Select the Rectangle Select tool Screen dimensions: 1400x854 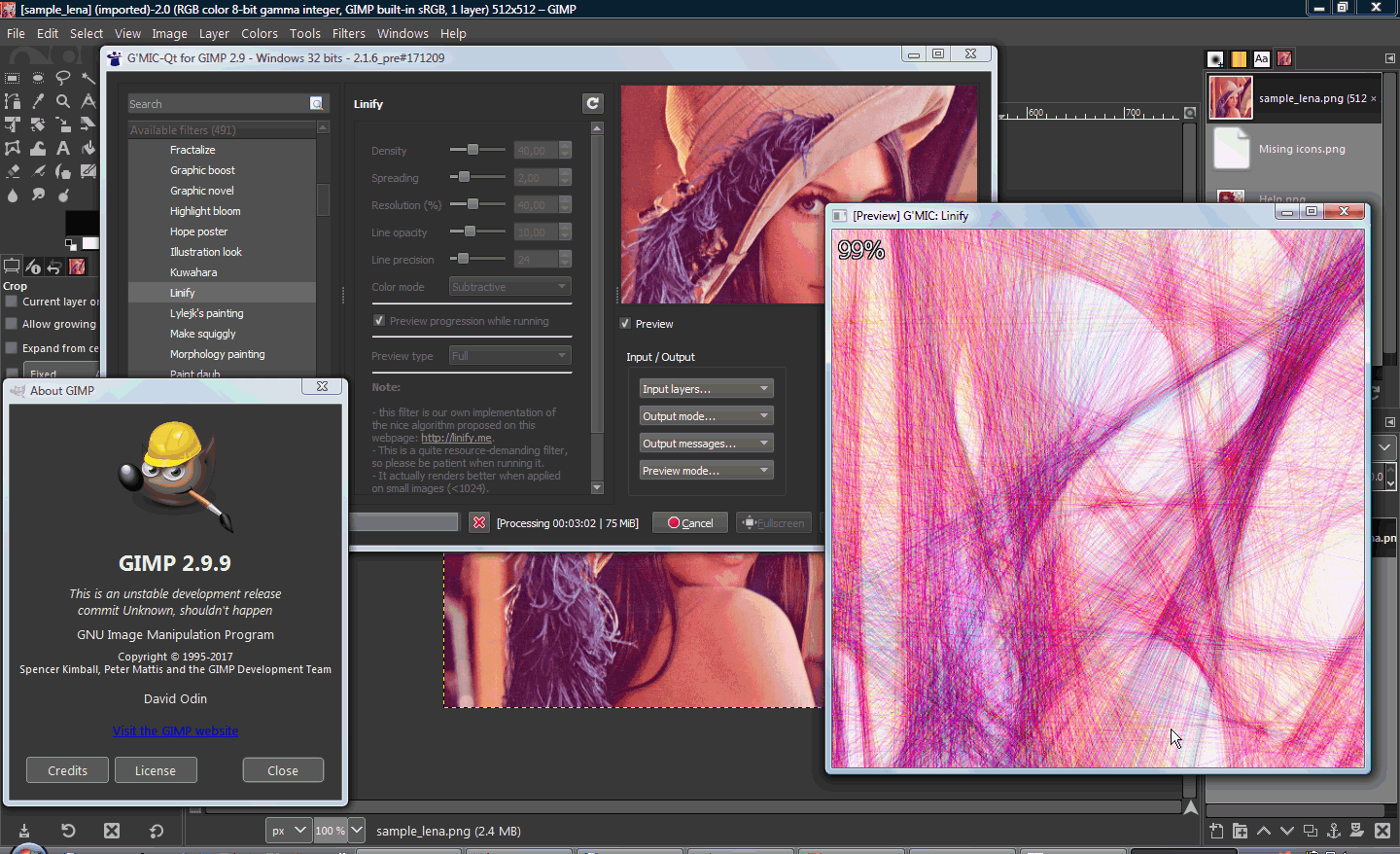pyautogui.click(x=13, y=78)
